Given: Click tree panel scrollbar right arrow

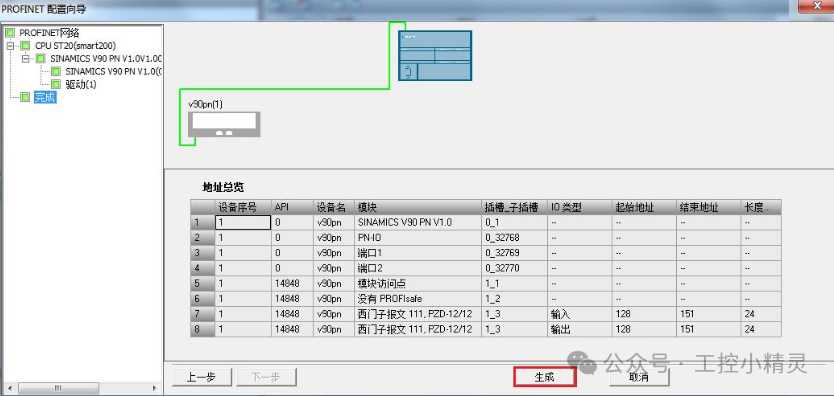Looking at the screenshot, I should click(156, 389).
